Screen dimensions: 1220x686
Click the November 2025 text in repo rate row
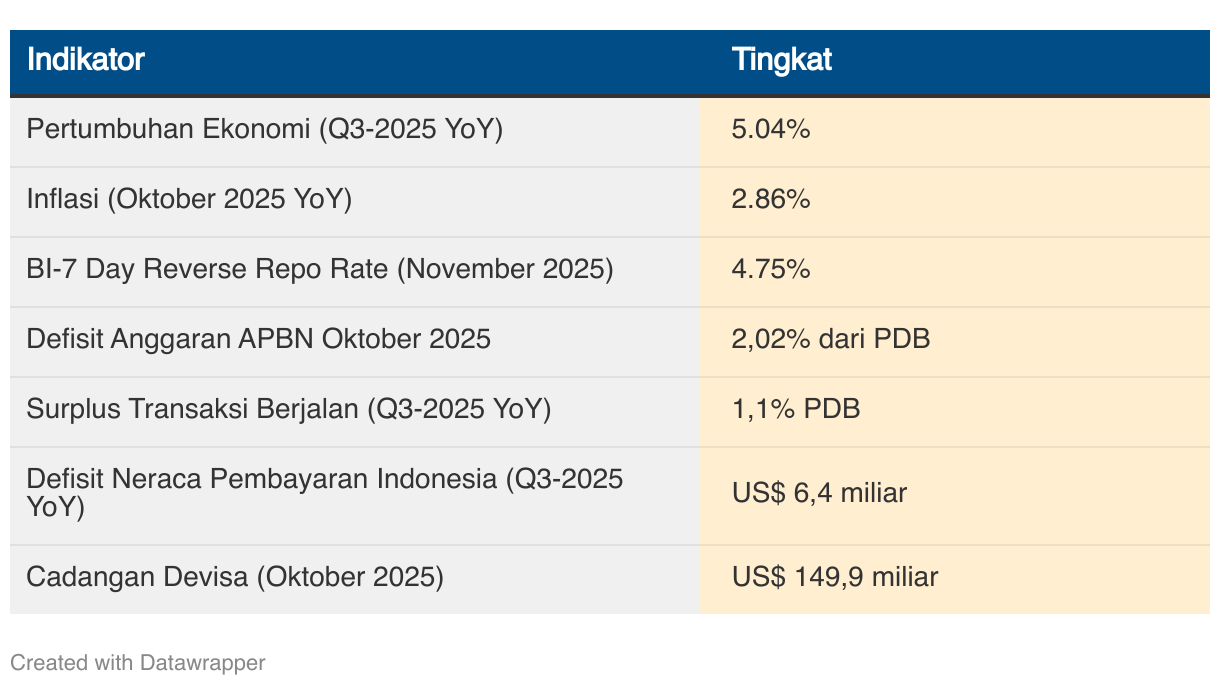pos(506,270)
